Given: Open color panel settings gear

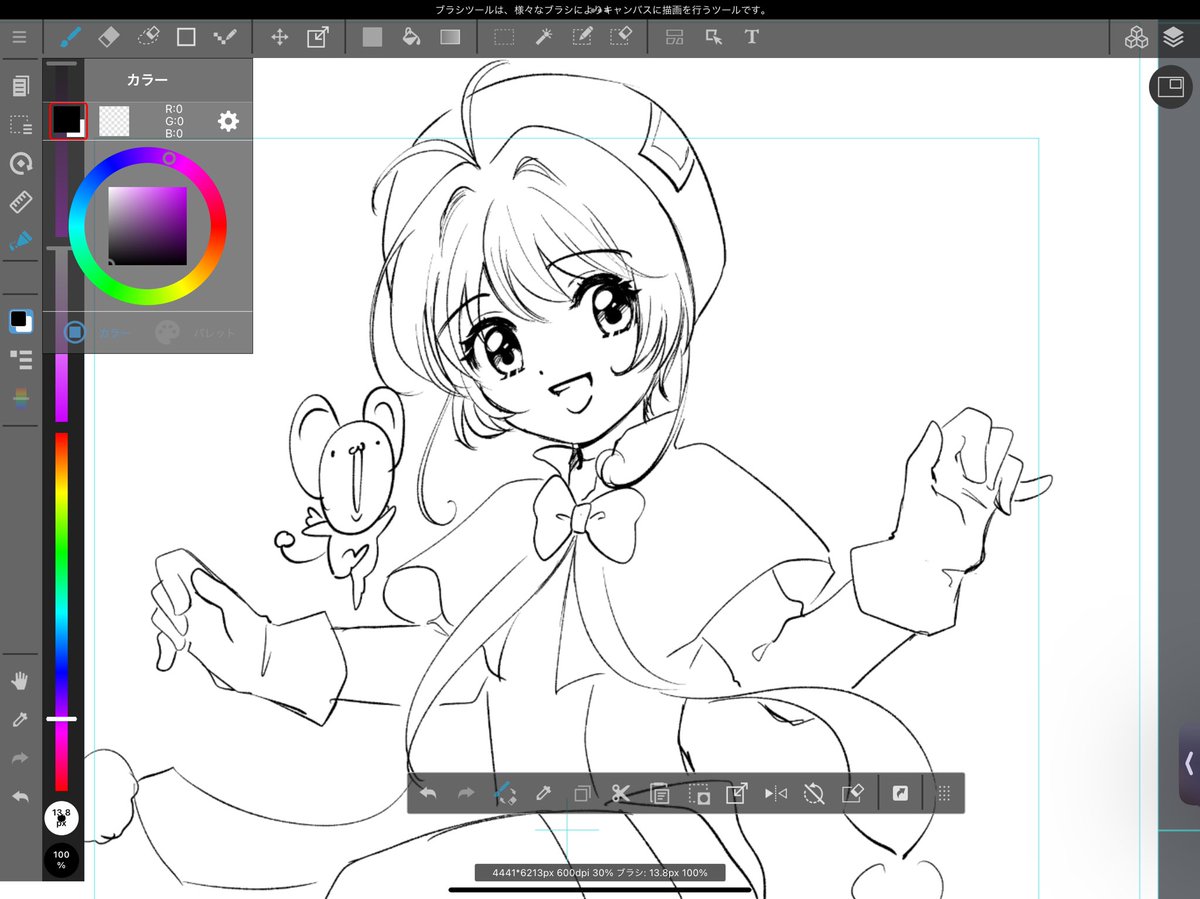Looking at the screenshot, I should click(x=229, y=121).
